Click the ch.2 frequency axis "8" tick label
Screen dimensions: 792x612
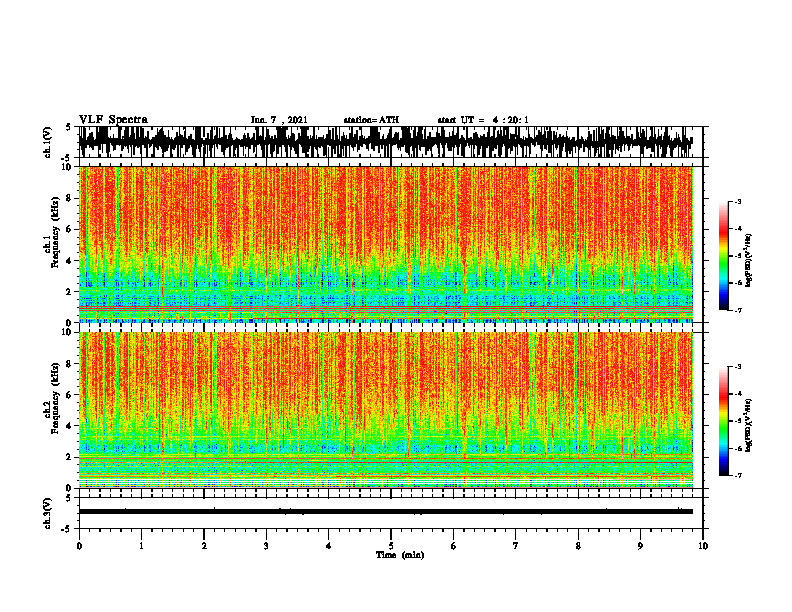click(71, 364)
